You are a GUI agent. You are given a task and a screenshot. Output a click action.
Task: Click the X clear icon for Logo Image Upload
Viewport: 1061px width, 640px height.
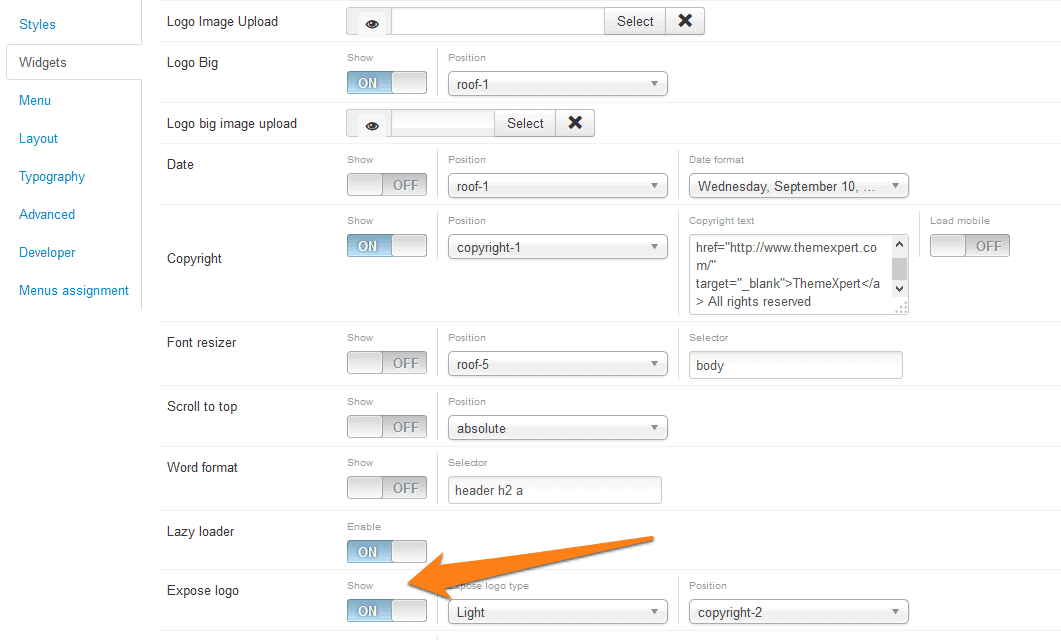pos(685,21)
